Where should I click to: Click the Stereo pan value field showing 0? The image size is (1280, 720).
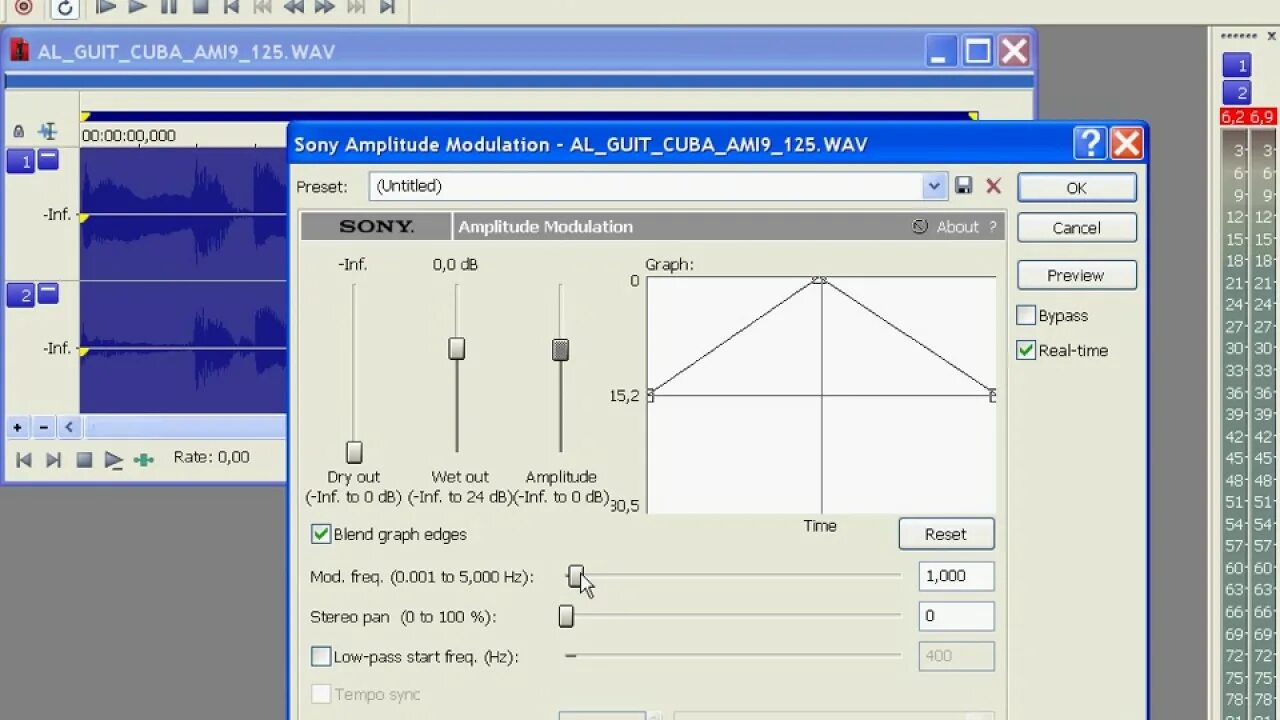pyautogui.click(x=956, y=616)
